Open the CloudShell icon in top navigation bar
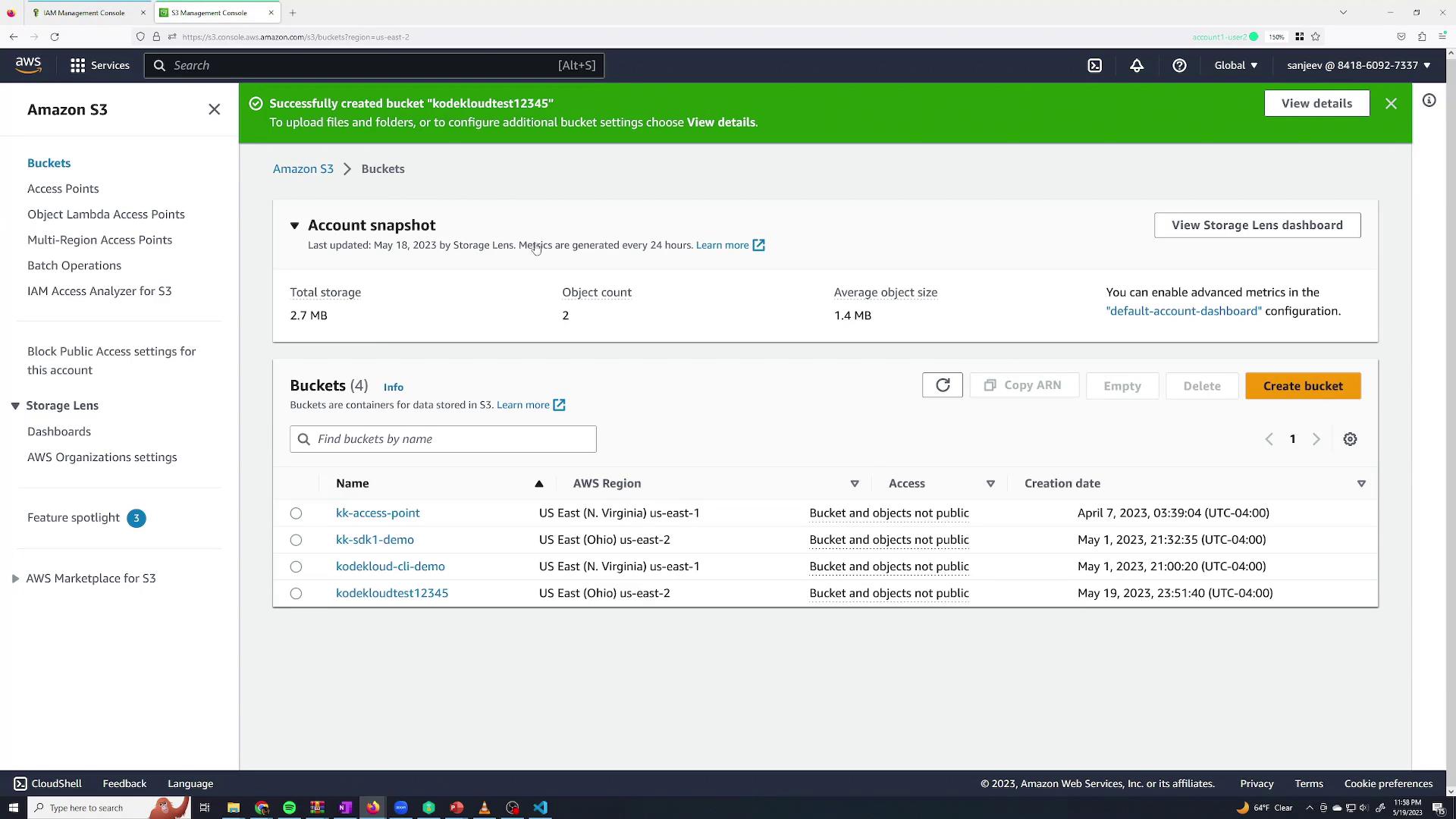The width and height of the screenshot is (1456, 819). pyautogui.click(x=1094, y=65)
